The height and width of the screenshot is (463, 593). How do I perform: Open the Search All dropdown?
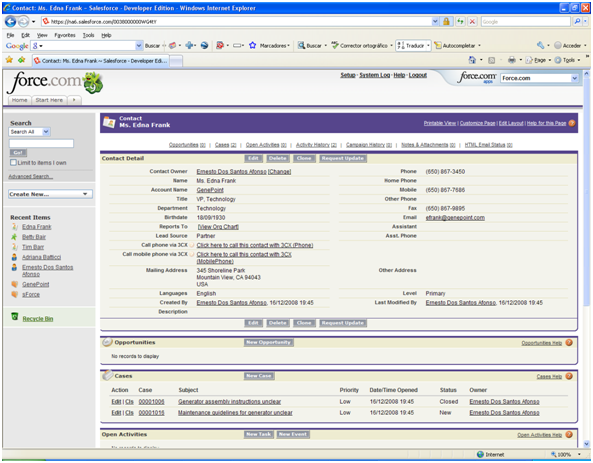coord(29,132)
